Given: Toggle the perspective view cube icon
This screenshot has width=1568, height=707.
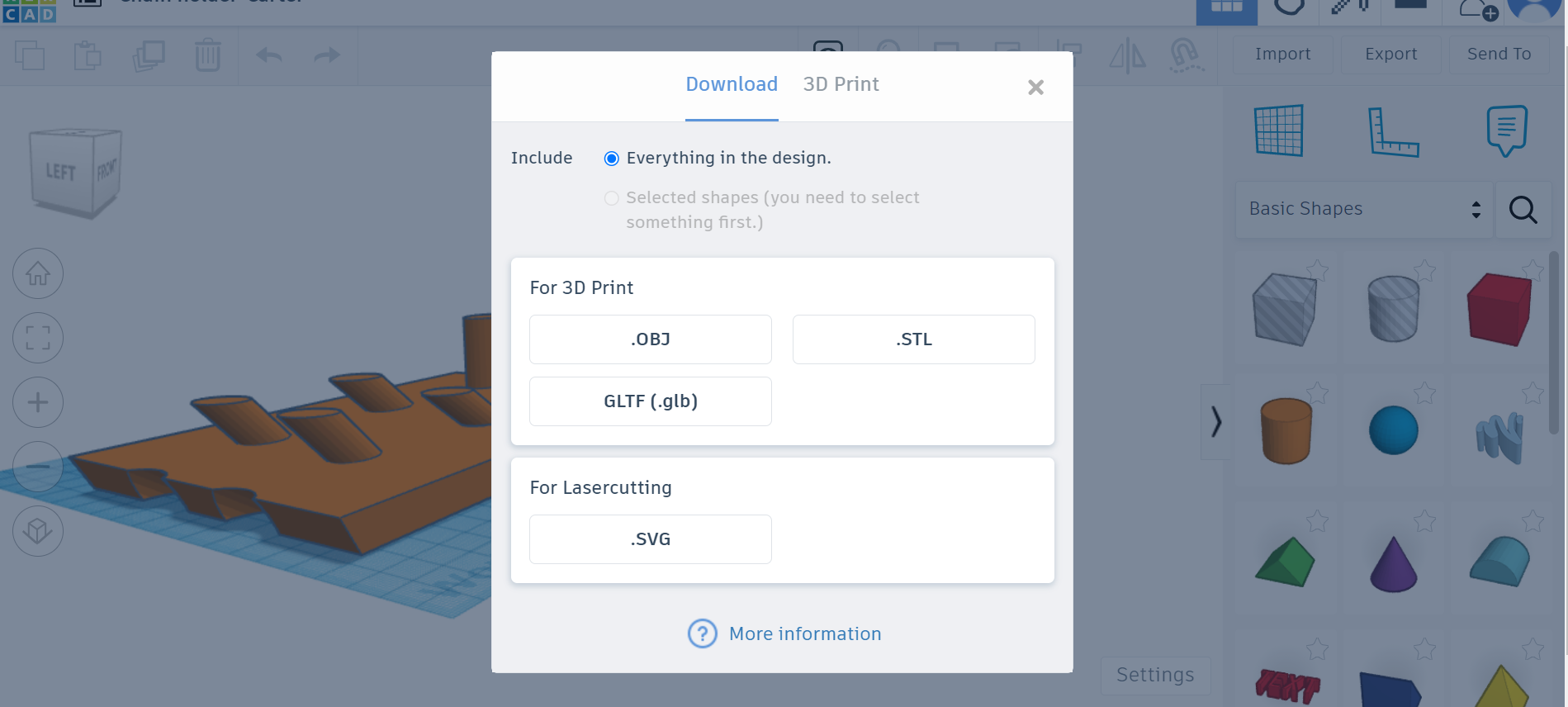Looking at the screenshot, I should point(38,531).
